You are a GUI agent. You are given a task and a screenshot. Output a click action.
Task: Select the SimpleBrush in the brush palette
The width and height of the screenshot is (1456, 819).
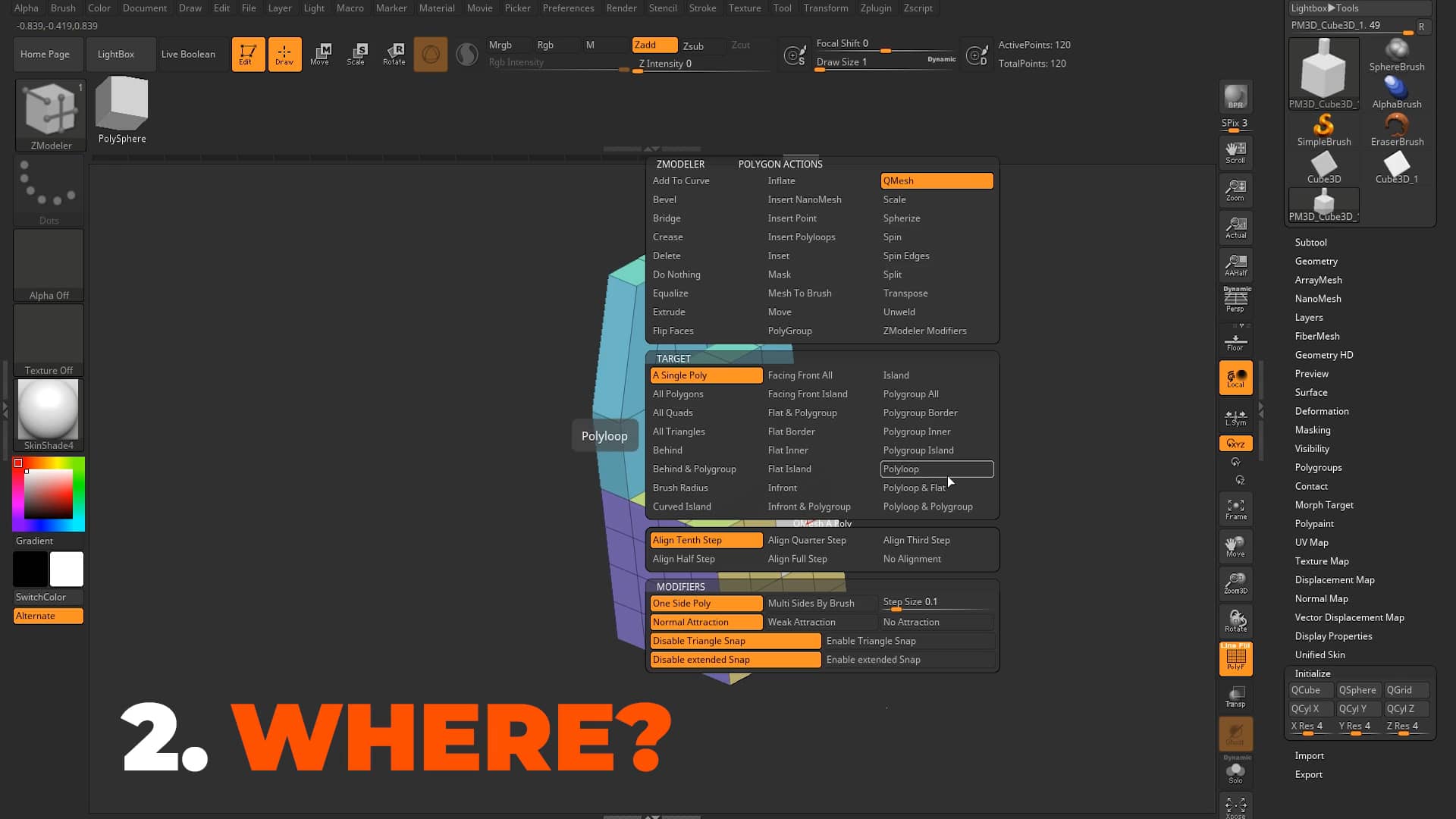1323,129
